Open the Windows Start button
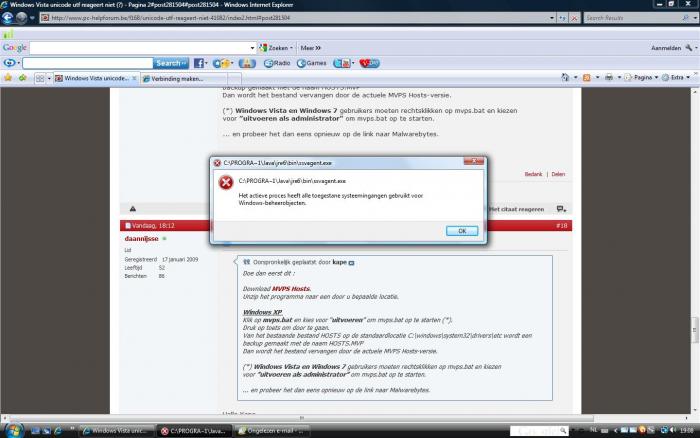The image size is (700, 438). coord(13,430)
